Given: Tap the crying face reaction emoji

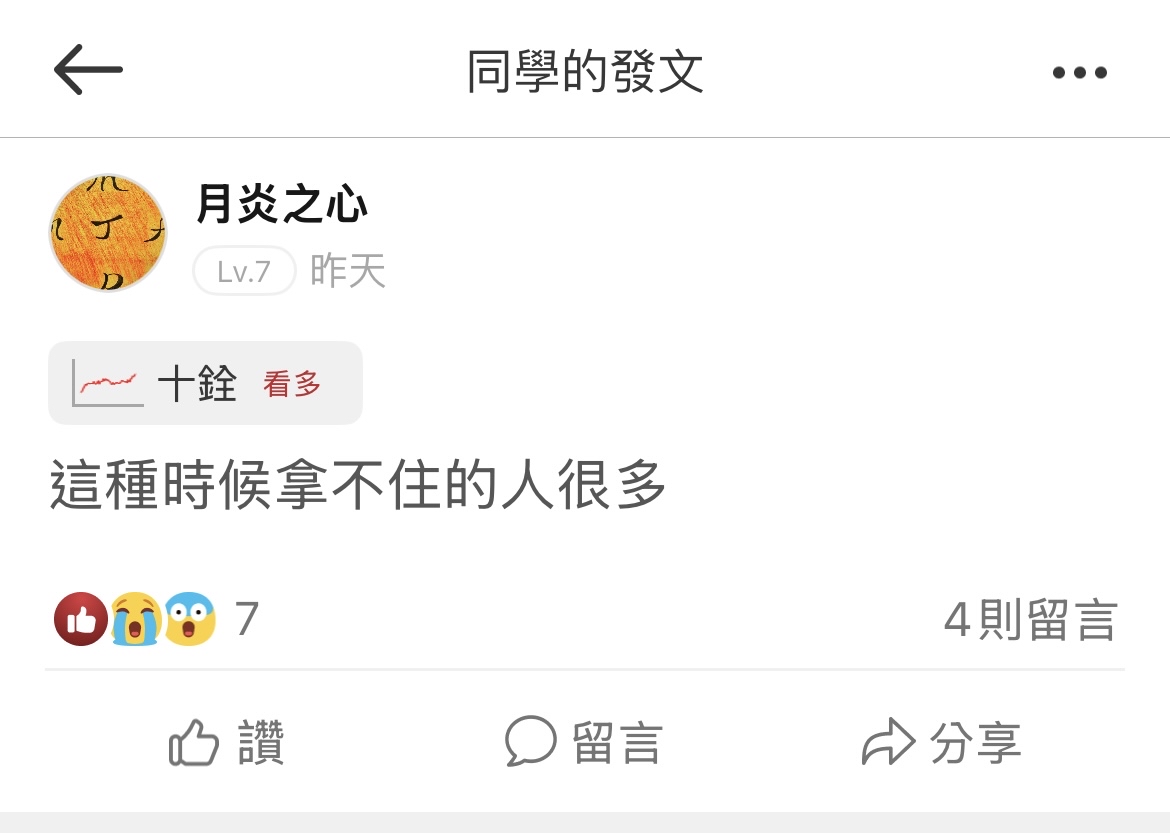Looking at the screenshot, I should (137, 619).
